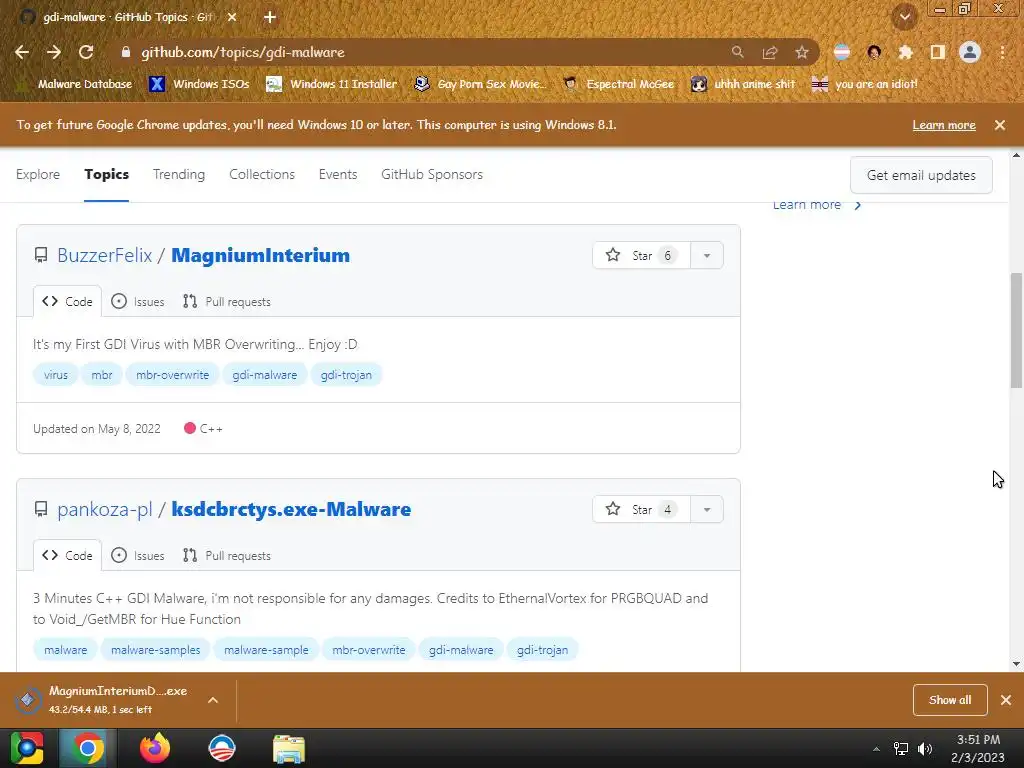The height and width of the screenshot is (768, 1024).
Task: Open Firefox from the taskbar
Action: click(x=155, y=748)
